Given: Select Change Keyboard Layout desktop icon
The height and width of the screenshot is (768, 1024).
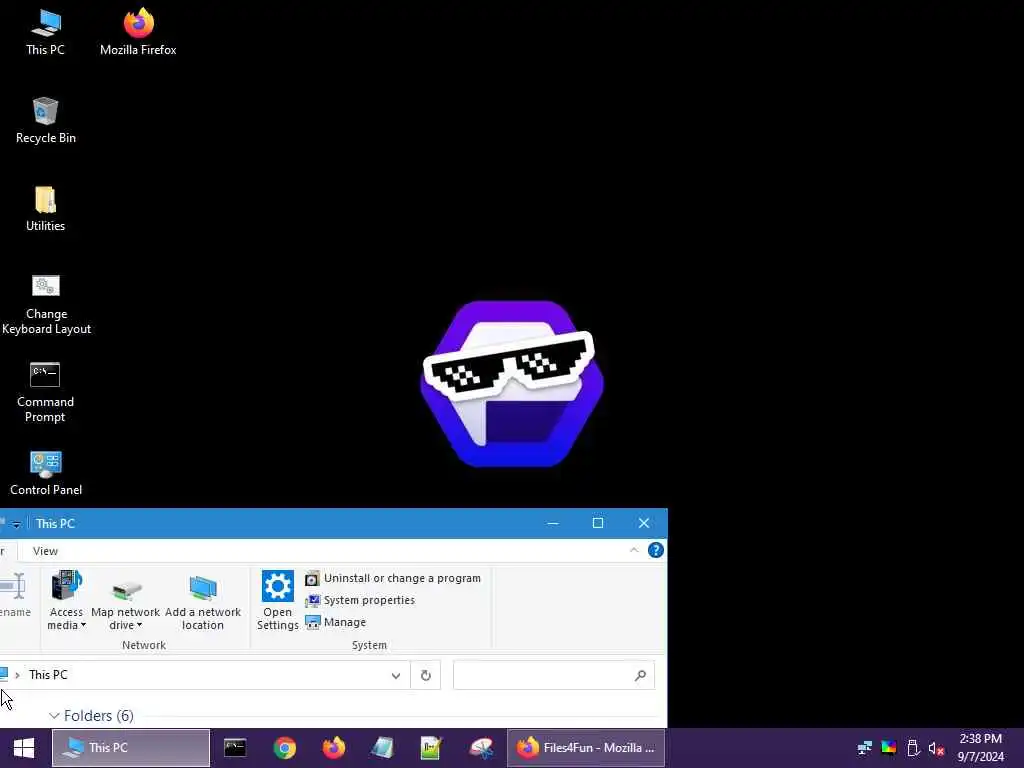Looking at the screenshot, I should pyautogui.click(x=46, y=304).
